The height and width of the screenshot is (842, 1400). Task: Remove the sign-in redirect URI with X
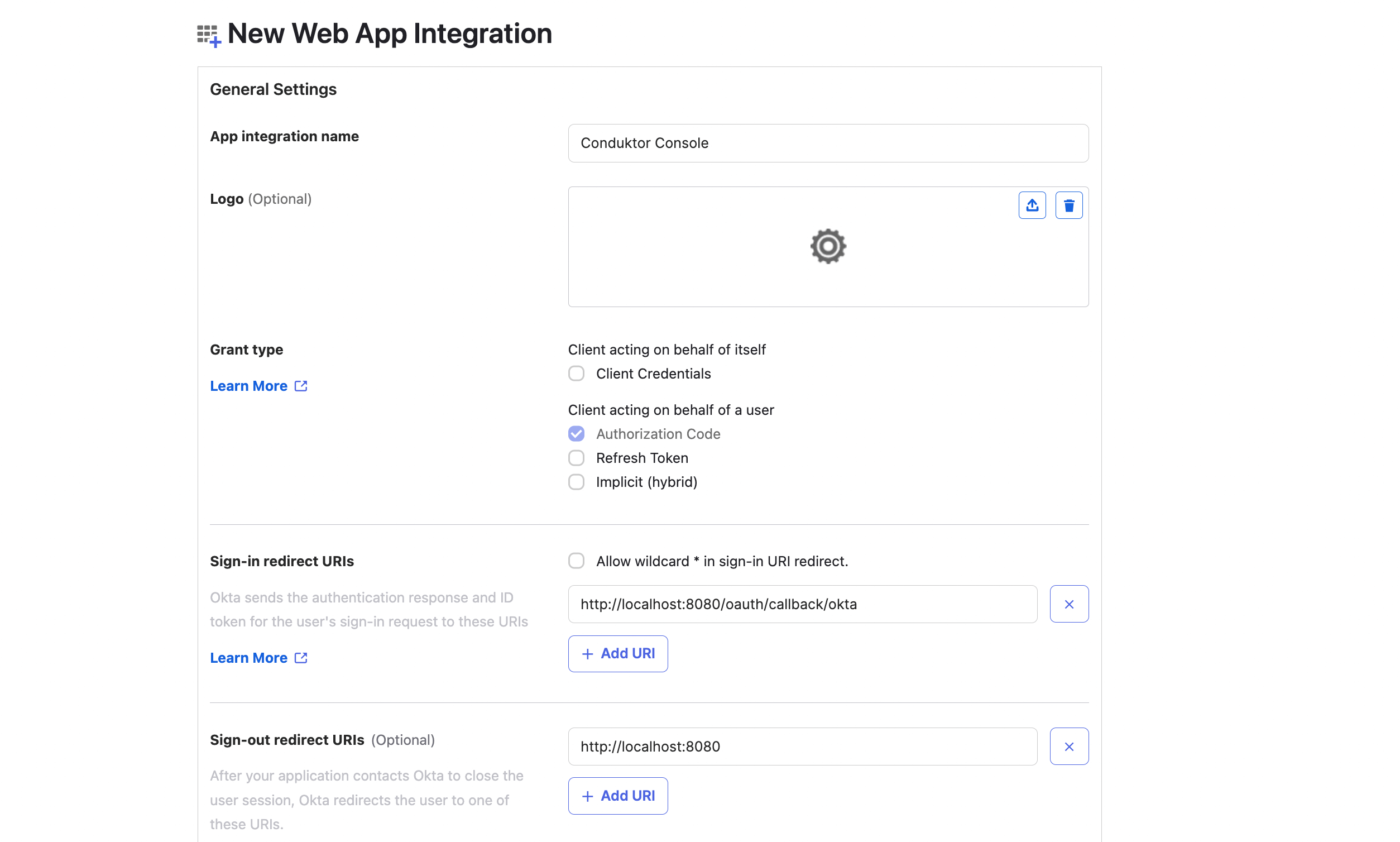coord(1069,604)
